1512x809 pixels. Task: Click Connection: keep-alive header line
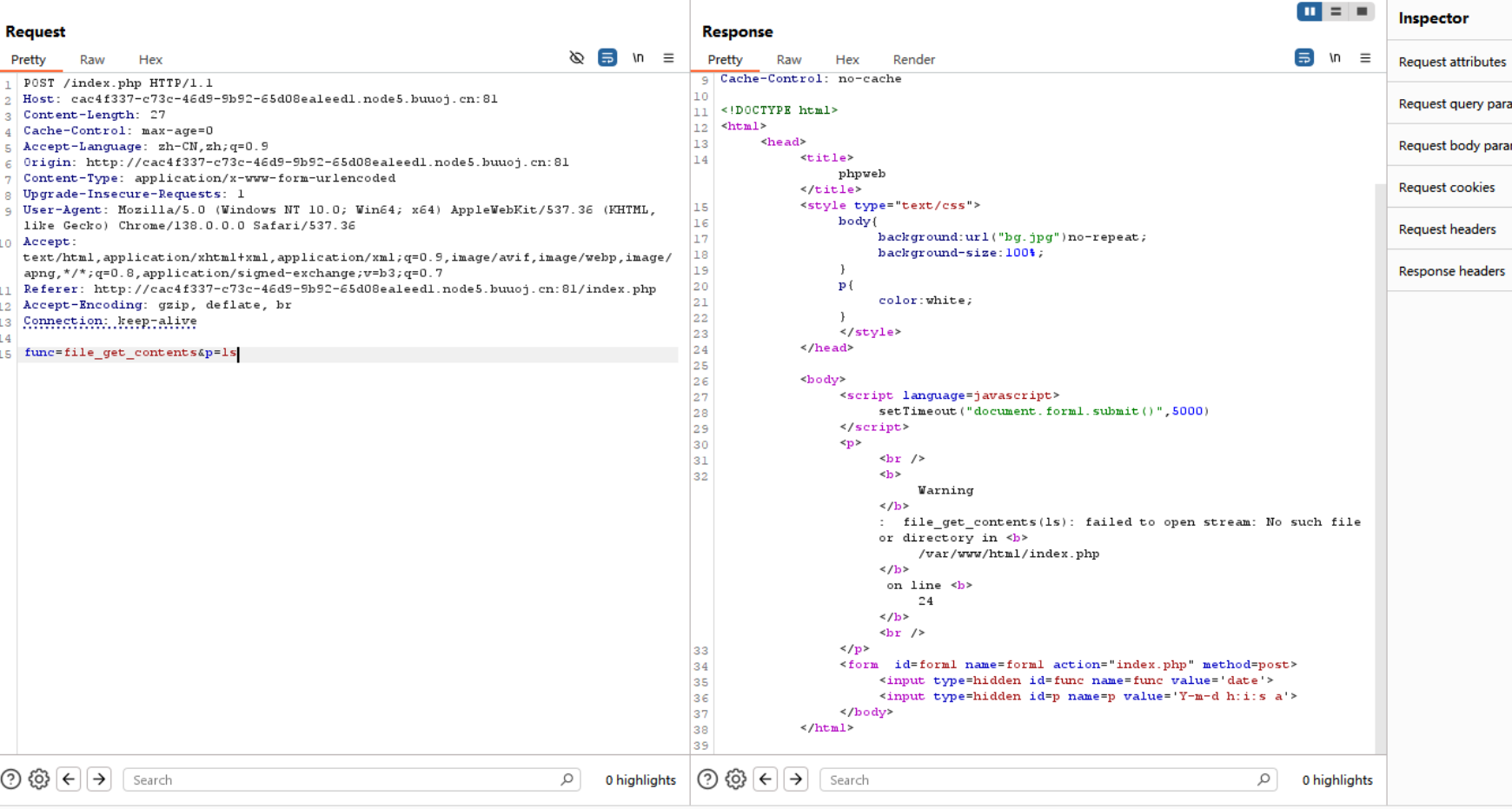[x=110, y=321]
